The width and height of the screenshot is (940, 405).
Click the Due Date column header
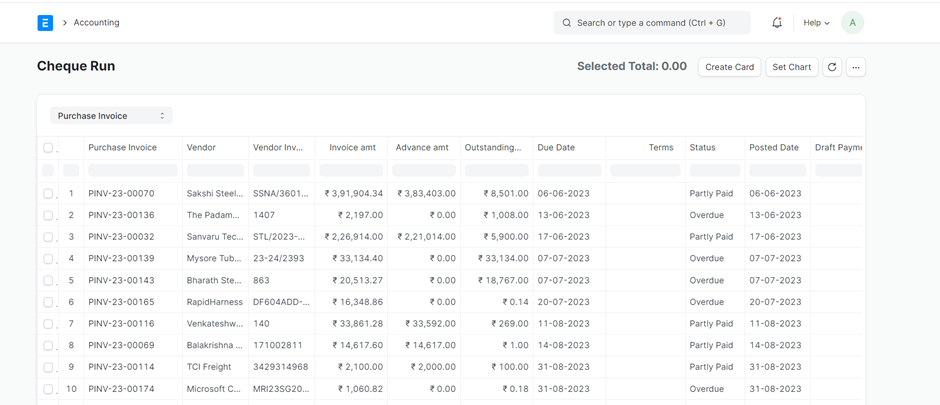pyautogui.click(x=556, y=148)
